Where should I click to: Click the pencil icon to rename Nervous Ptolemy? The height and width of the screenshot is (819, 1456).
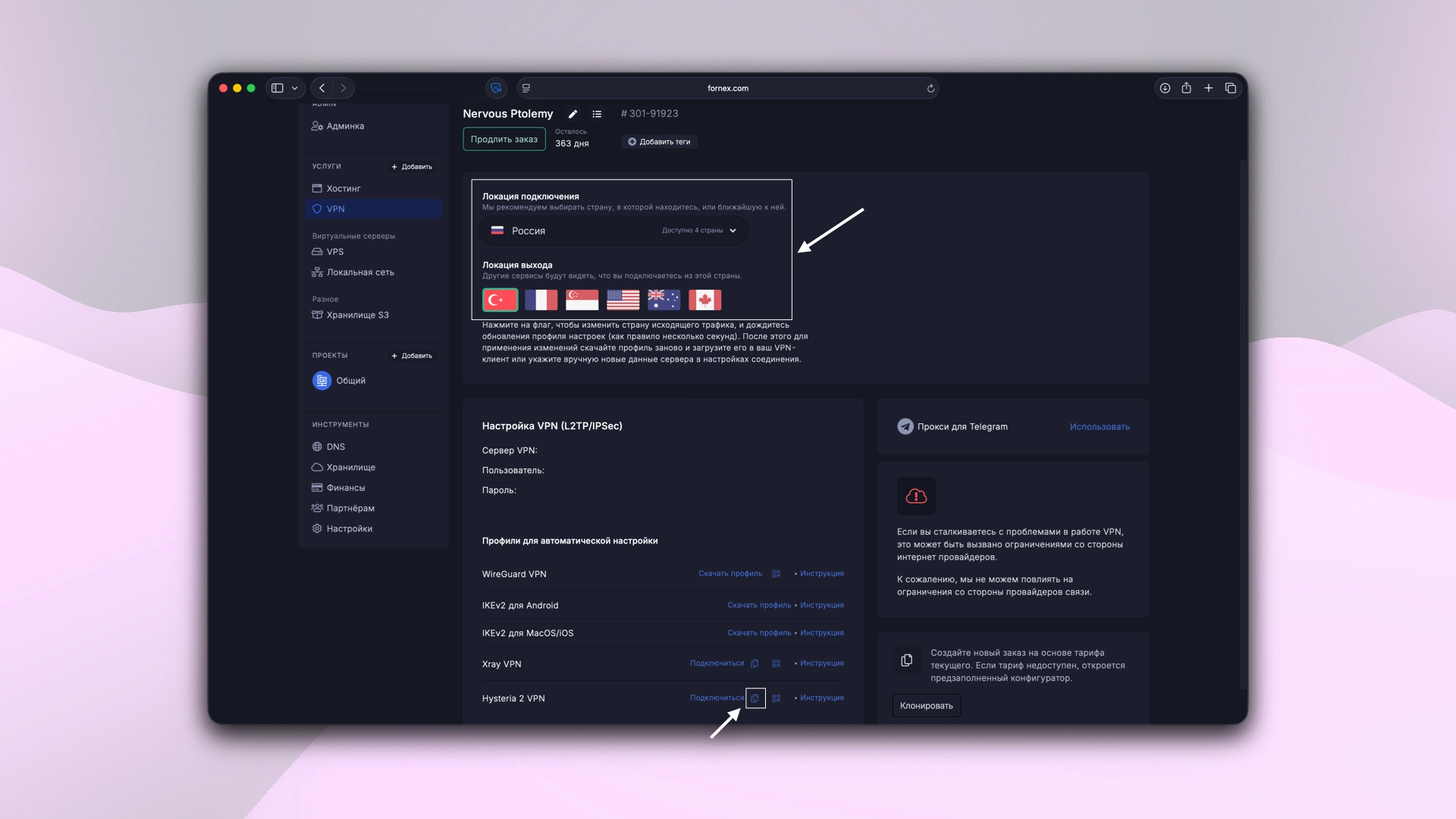tap(573, 114)
